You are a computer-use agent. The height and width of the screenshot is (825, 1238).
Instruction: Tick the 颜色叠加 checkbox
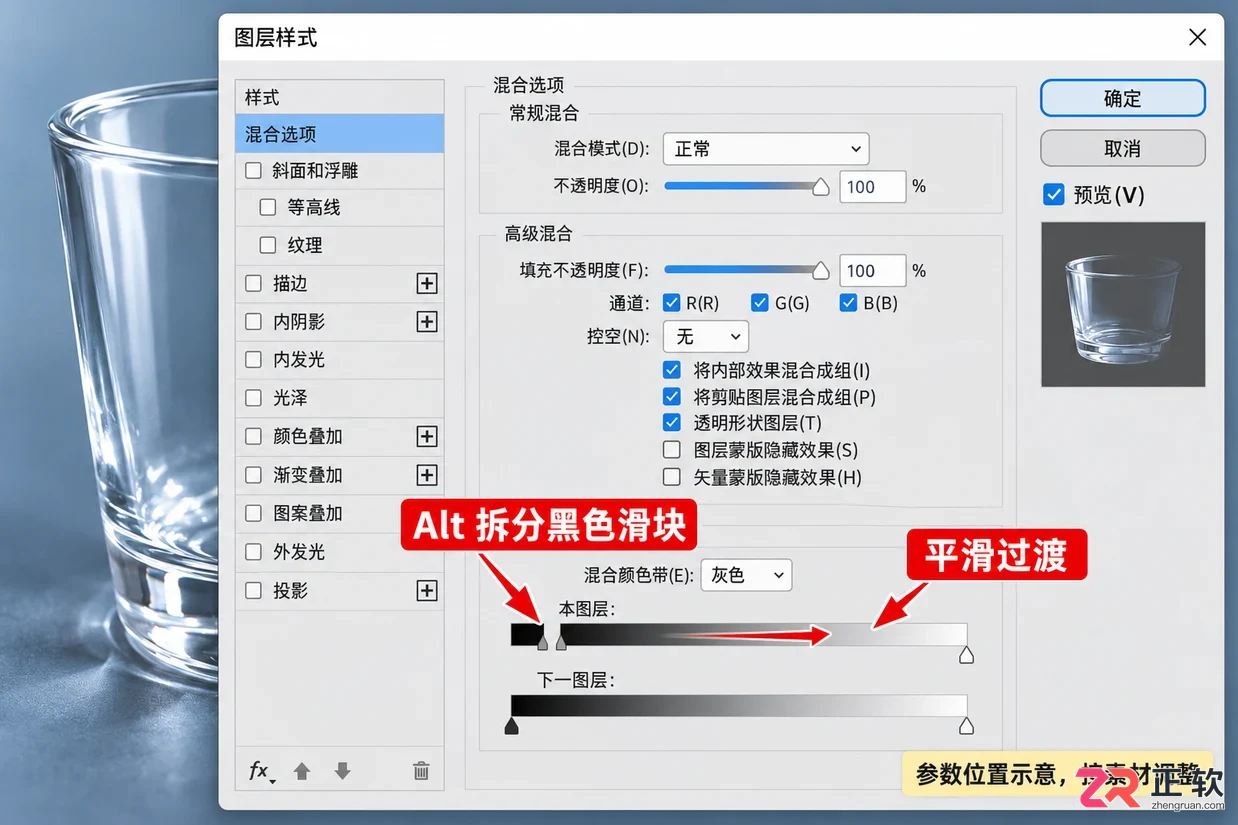pos(253,437)
